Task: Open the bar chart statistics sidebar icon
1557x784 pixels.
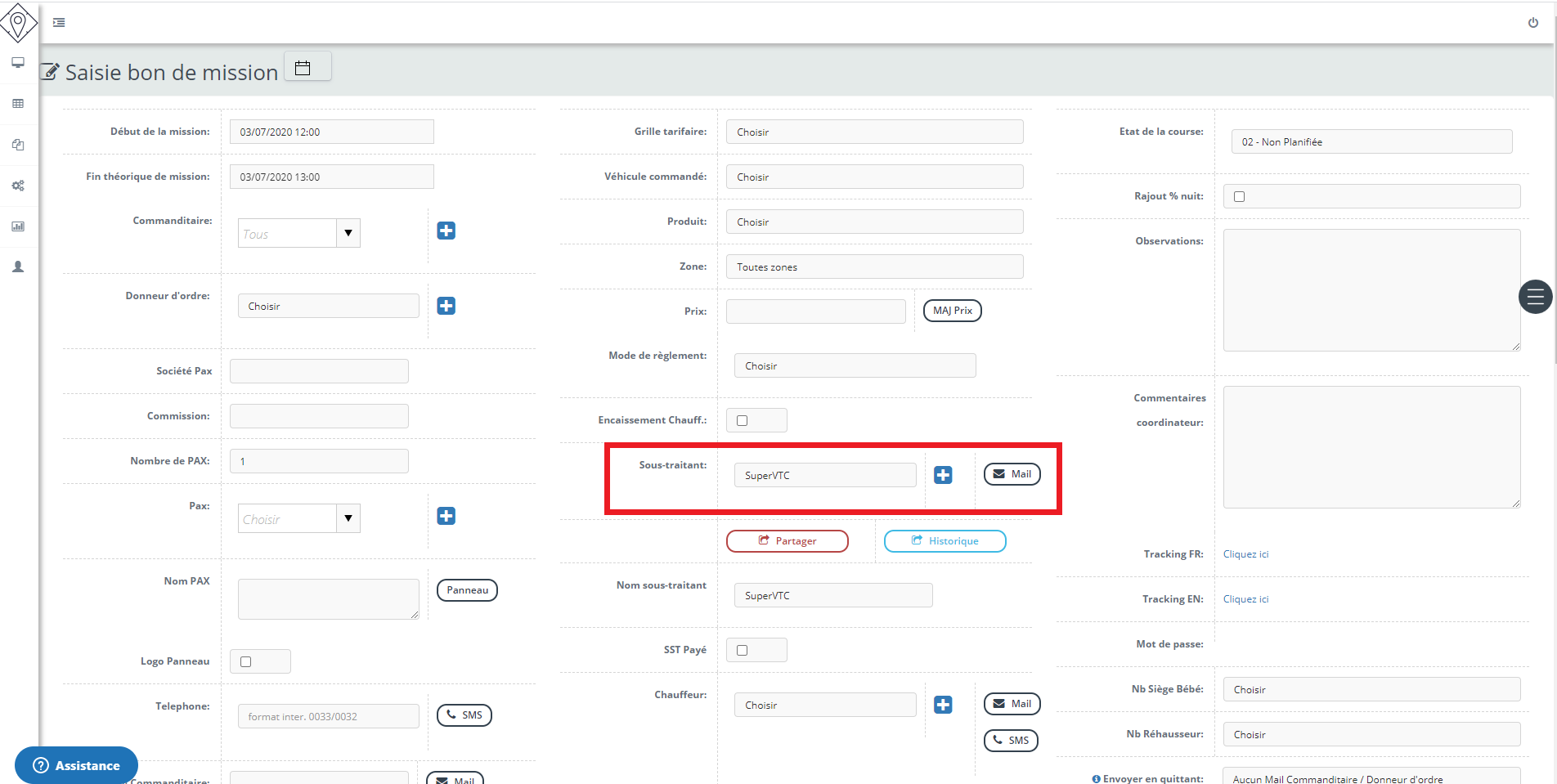Action: point(18,226)
